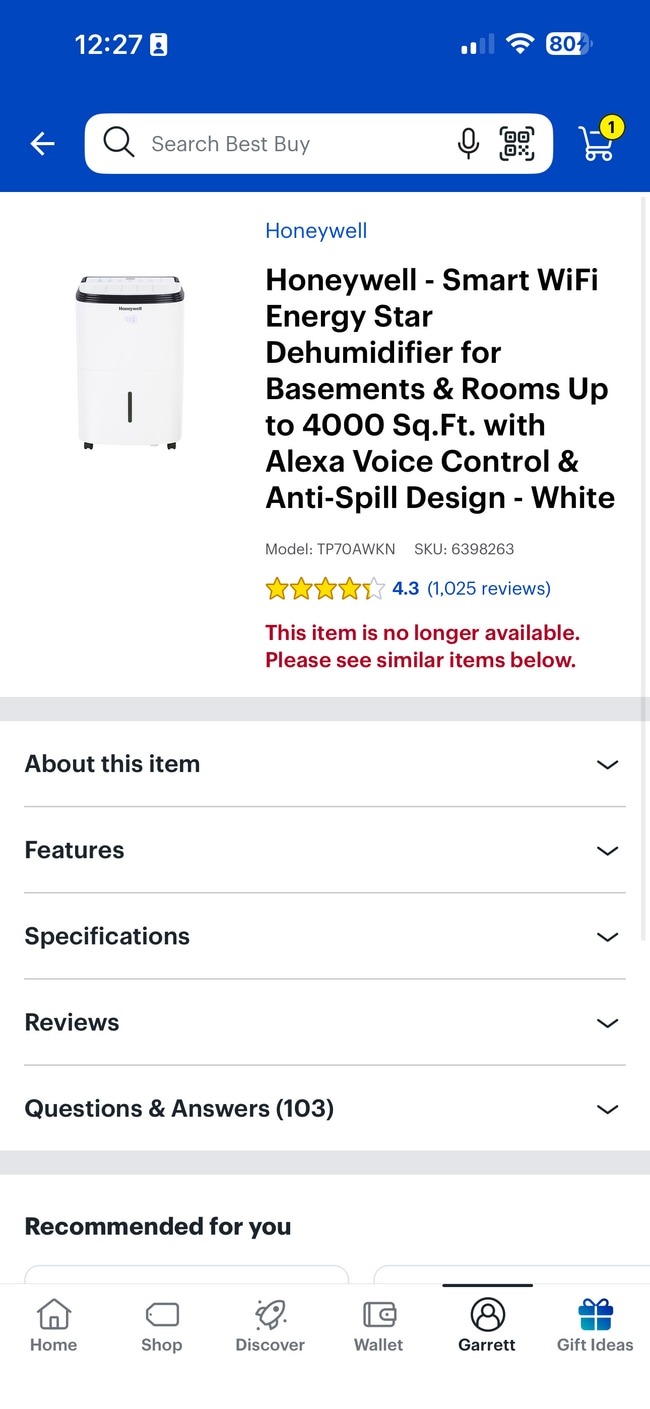Open the shopping cart
The width and height of the screenshot is (650, 1409).
[598, 142]
